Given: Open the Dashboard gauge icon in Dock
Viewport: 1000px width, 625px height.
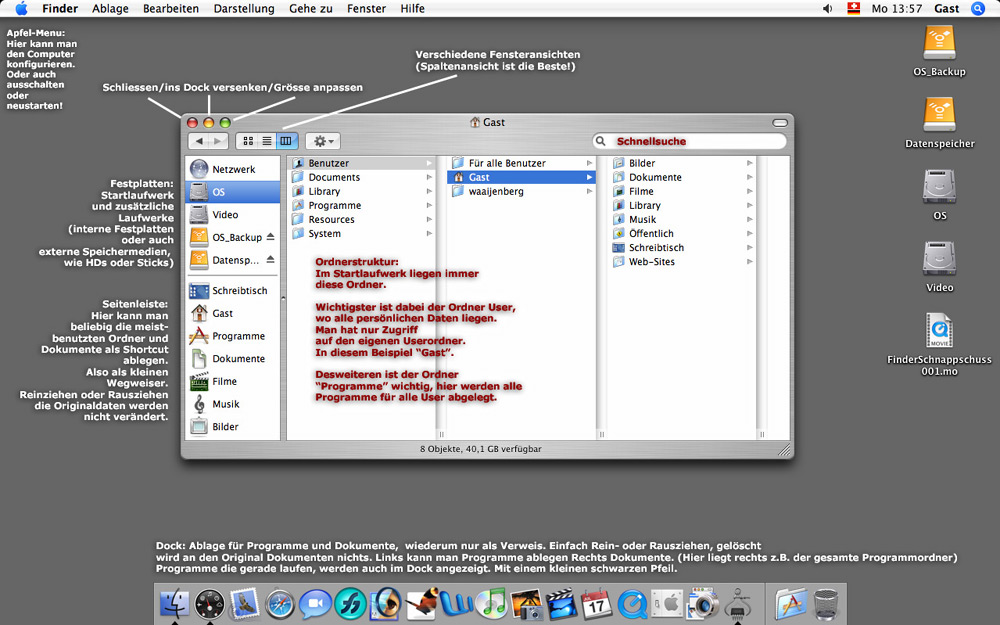Looking at the screenshot, I should coord(209,603).
